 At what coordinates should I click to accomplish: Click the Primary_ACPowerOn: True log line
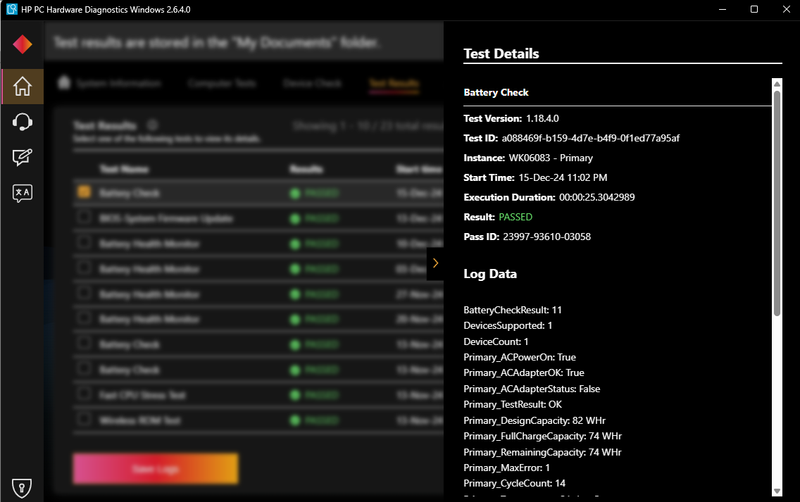[x=519, y=357]
